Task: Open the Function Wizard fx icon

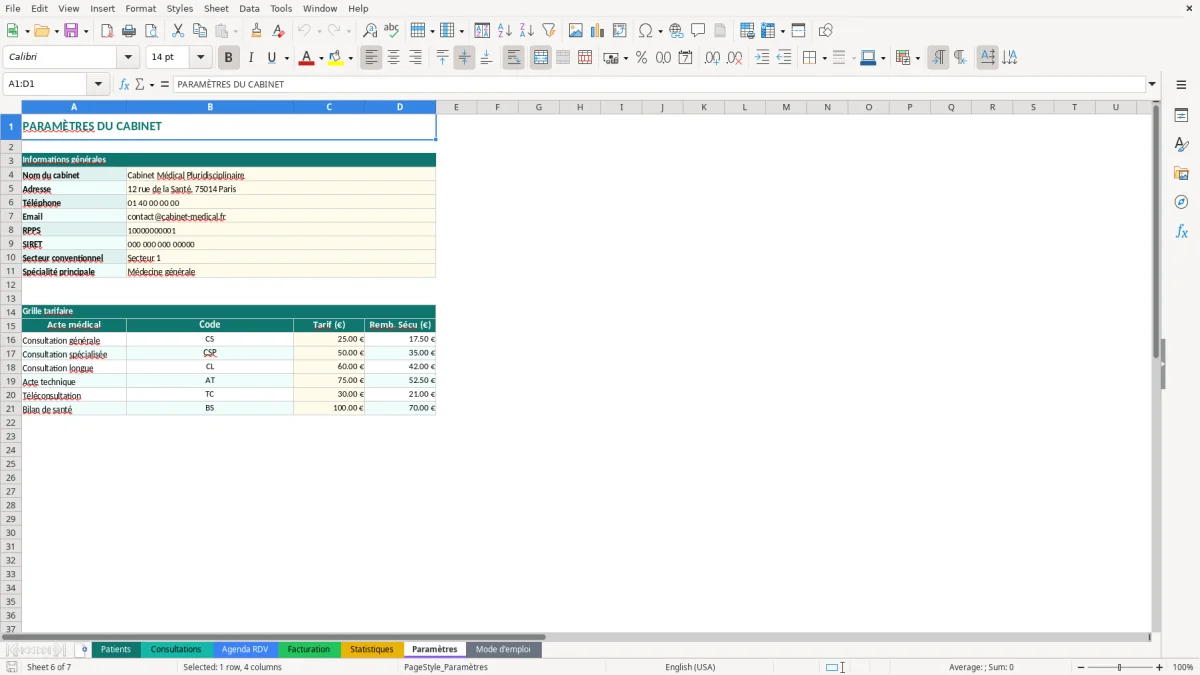Action: point(124,84)
